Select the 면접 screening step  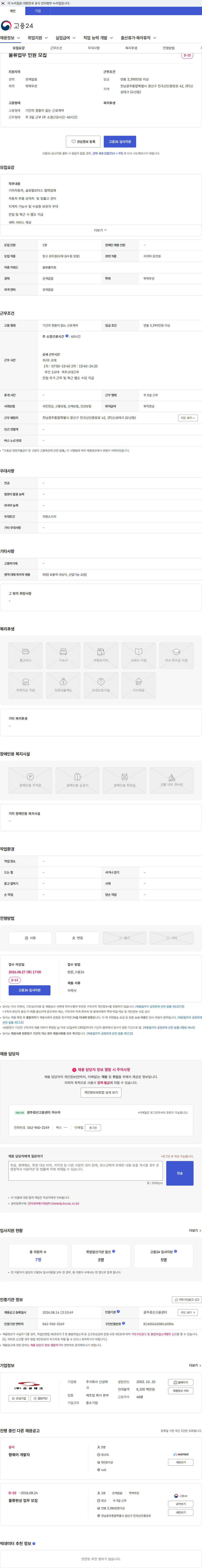(77, 938)
